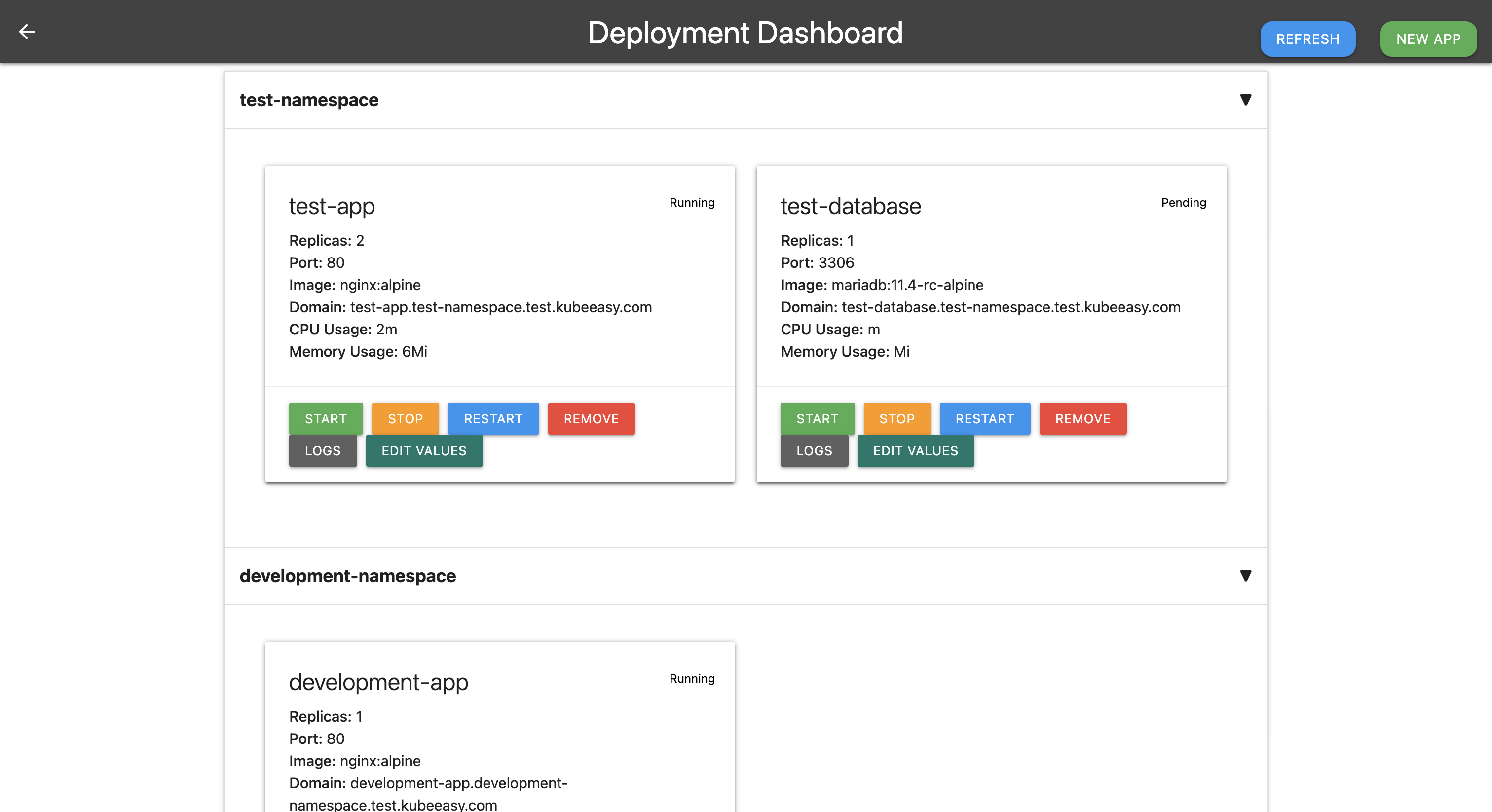Start the test-database deployment
This screenshot has width=1492, height=812.
click(817, 418)
